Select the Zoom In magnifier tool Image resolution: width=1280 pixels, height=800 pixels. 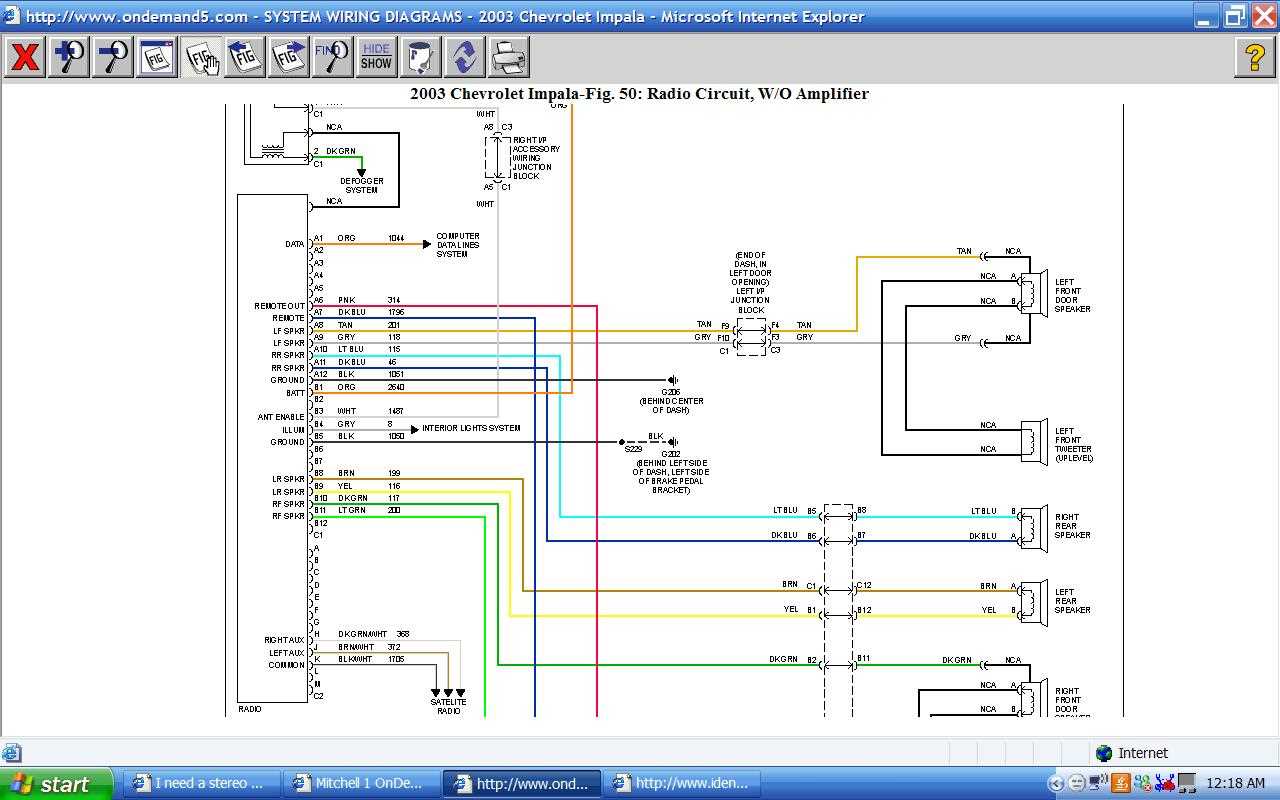coord(68,57)
